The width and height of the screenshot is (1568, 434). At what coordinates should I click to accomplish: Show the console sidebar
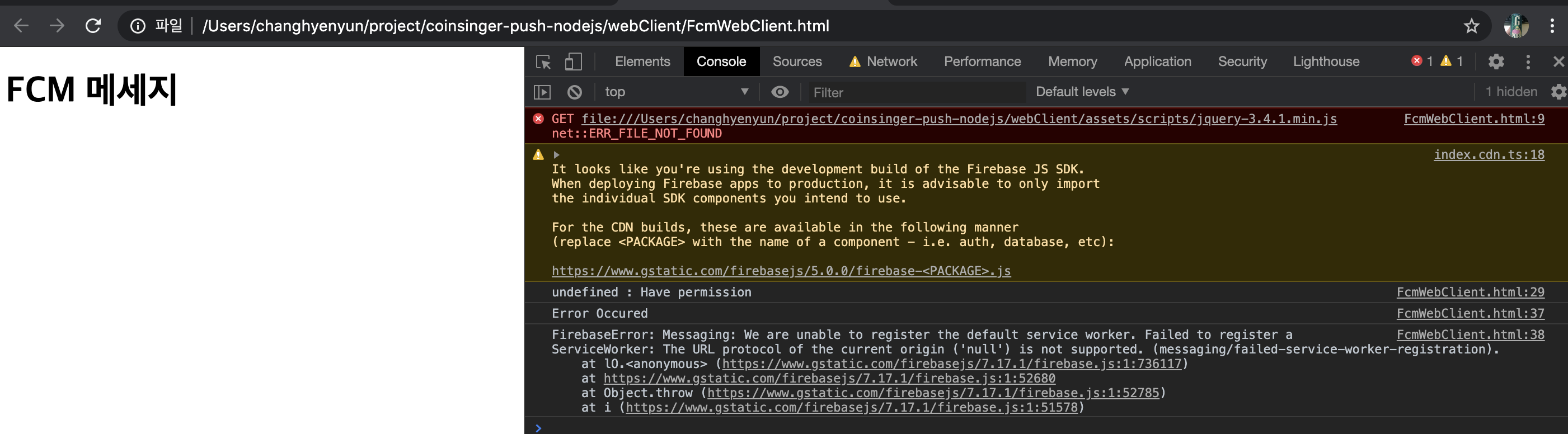(x=542, y=92)
